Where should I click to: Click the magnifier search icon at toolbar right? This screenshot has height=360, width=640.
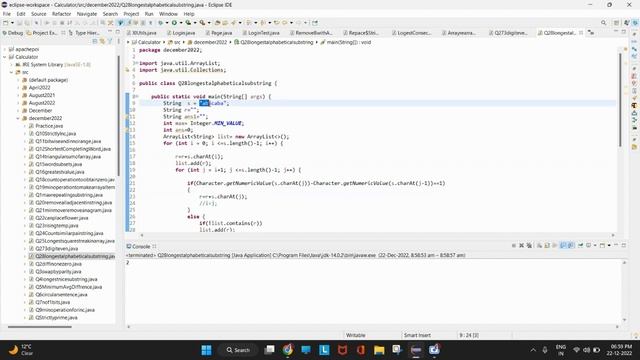click(603, 23)
